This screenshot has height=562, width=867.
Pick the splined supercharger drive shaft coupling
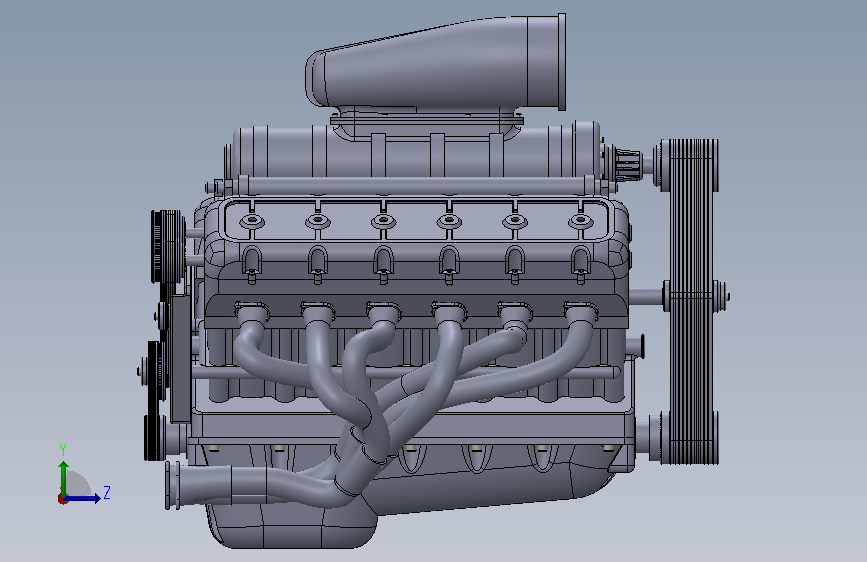tap(629, 164)
